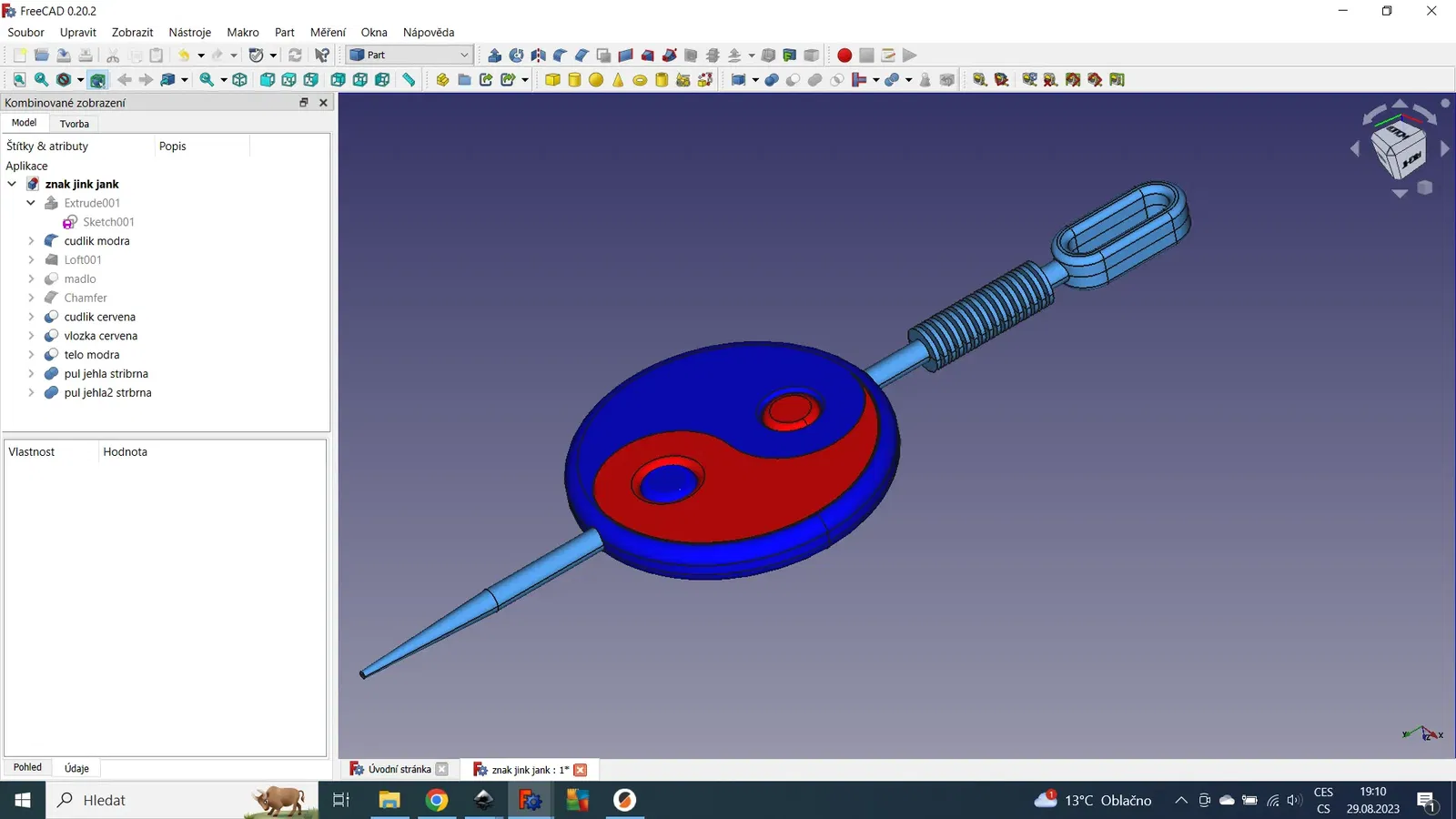Start macro recording with the red button
This screenshot has width=1456, height=819.
[844, 56]
